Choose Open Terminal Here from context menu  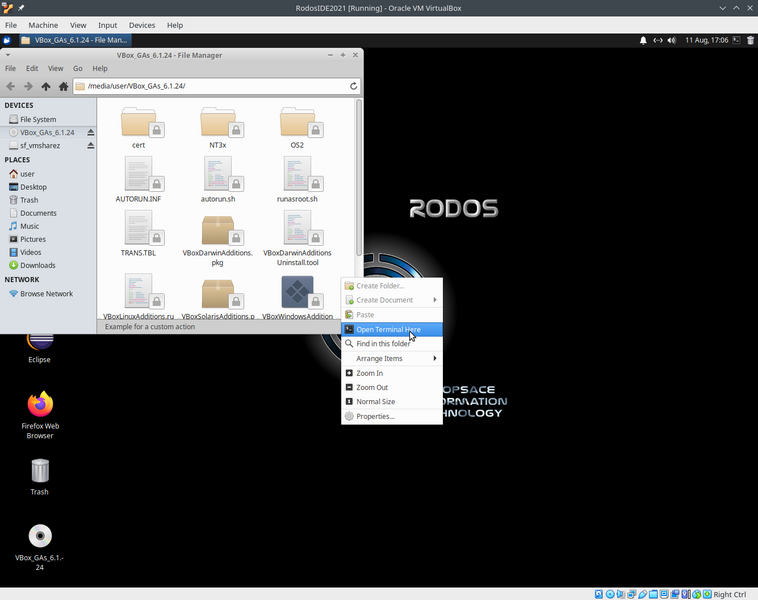coord(388,329)
